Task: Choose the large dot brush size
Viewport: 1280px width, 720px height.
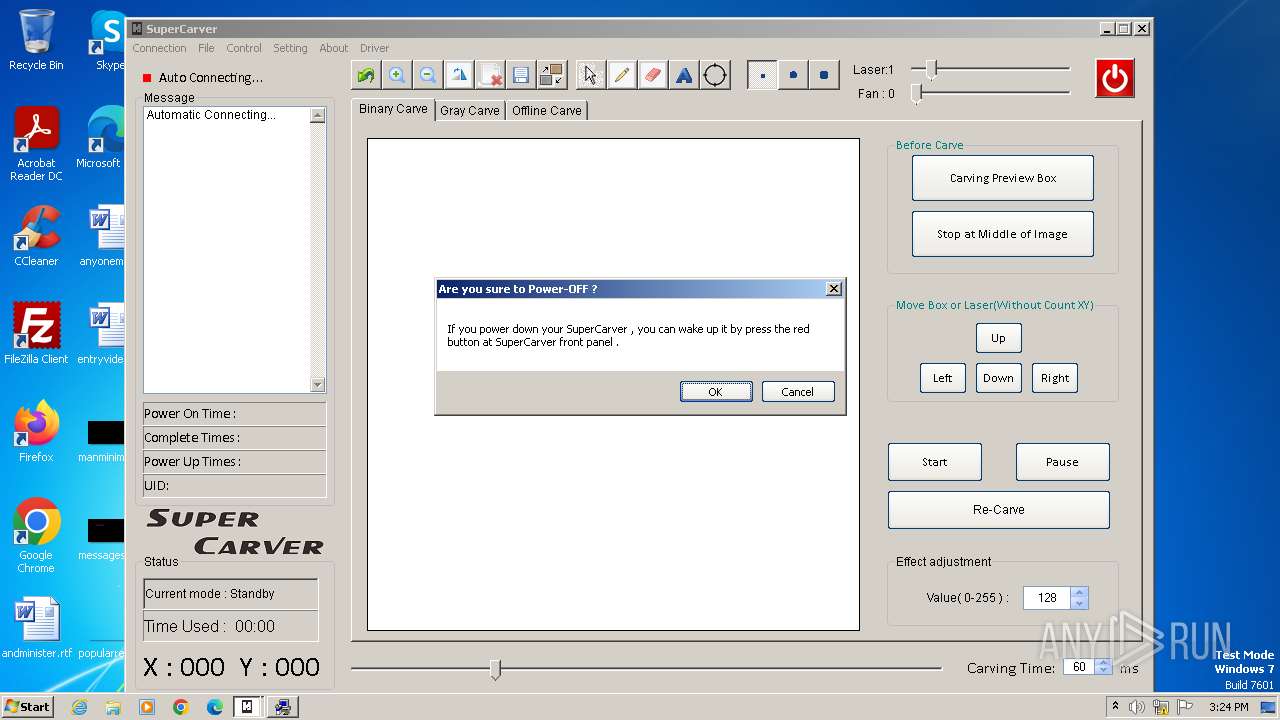Action: pyautogui.click(x=824, y=75)
